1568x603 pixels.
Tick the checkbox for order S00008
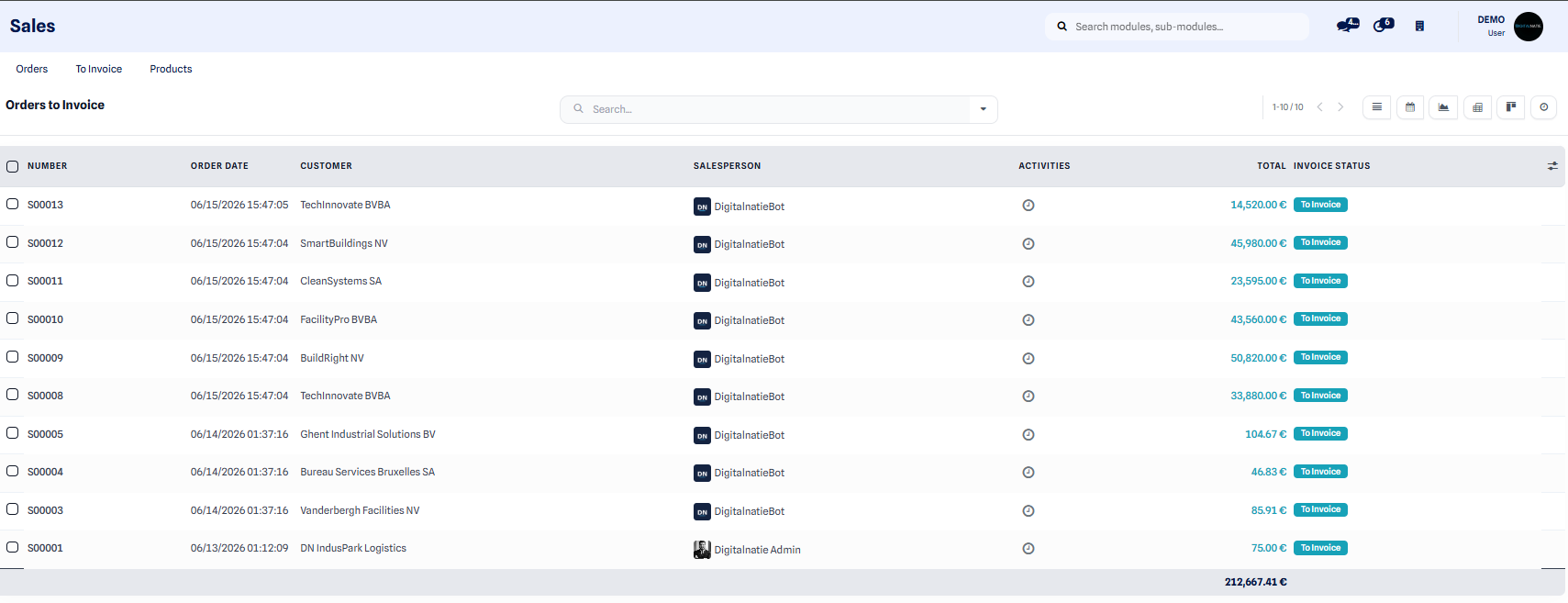(x=13, y=395)
